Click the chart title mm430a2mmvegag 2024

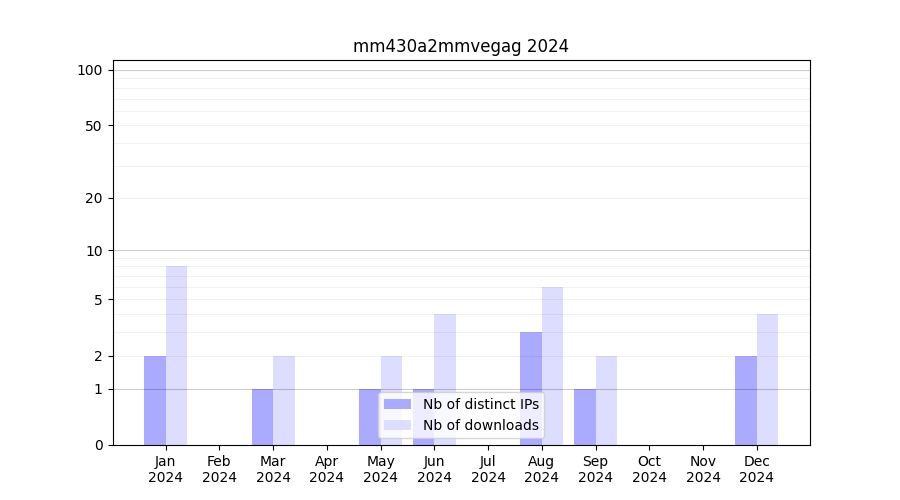tap(460, 46)
